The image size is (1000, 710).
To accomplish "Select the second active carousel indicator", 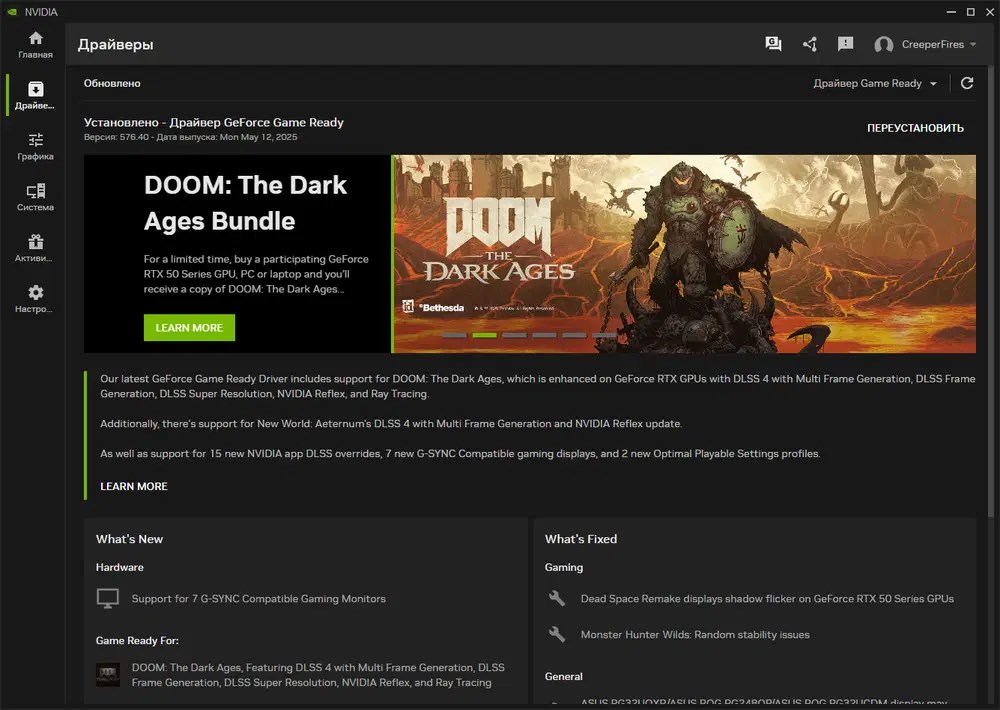I will [484, 335].
